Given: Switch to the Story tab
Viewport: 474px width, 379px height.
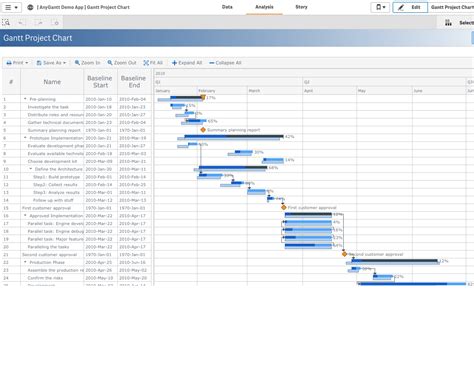Looking at the screenshot, I should click(x=301, y=7).
